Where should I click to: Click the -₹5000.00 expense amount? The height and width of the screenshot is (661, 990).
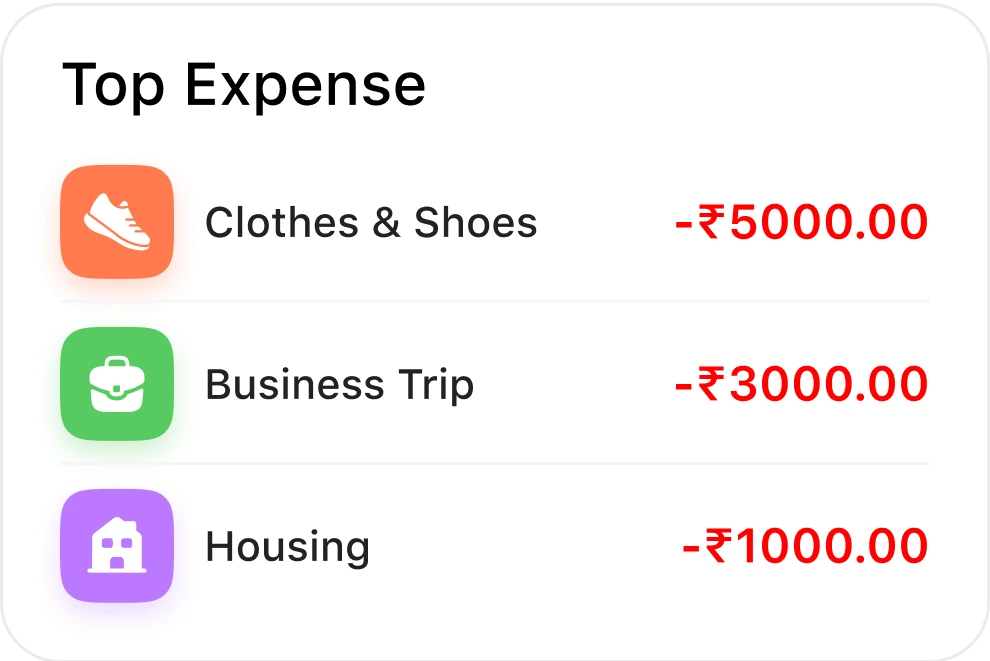tap(802, 222)
